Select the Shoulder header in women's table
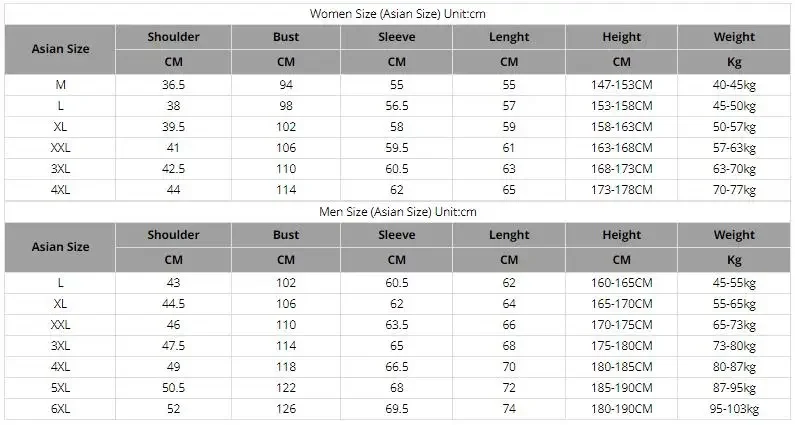This screenshot has width=795, height=425. coord(173,37)
